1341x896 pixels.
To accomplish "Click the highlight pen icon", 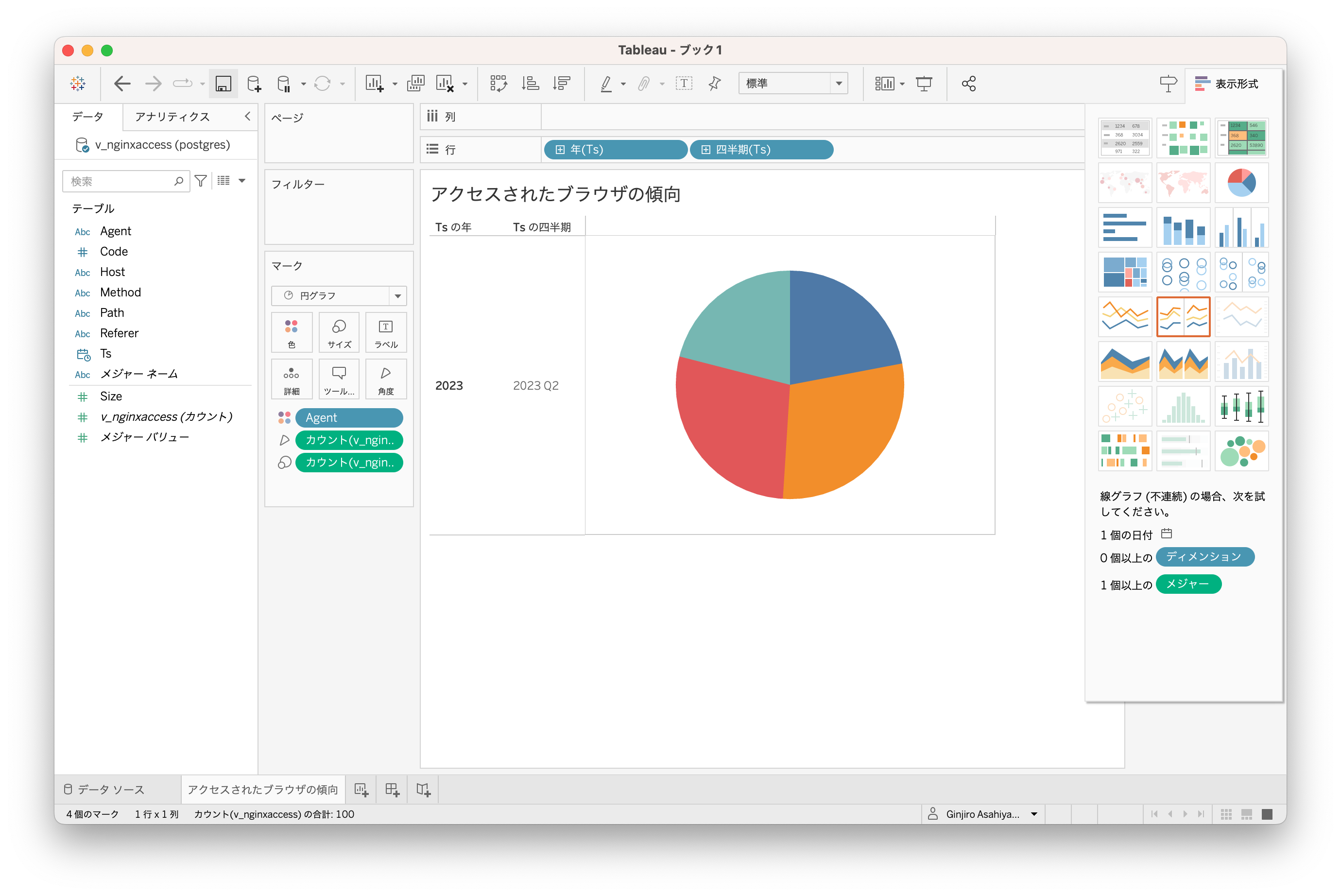I will pyautogui.click(x=606, y=84).
